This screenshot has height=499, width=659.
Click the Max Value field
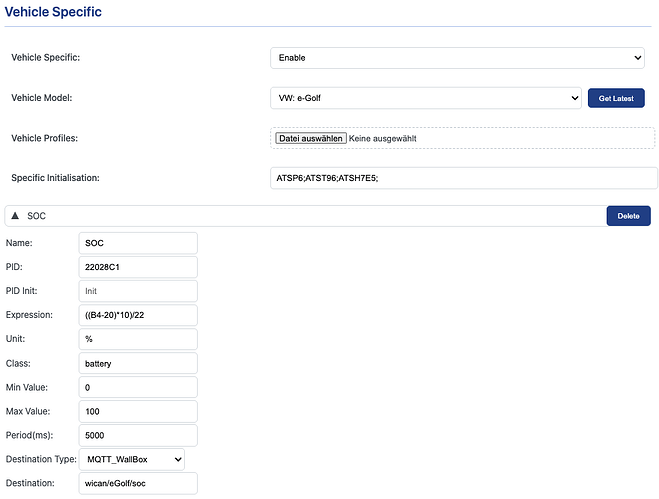click(x=137, y=411)
